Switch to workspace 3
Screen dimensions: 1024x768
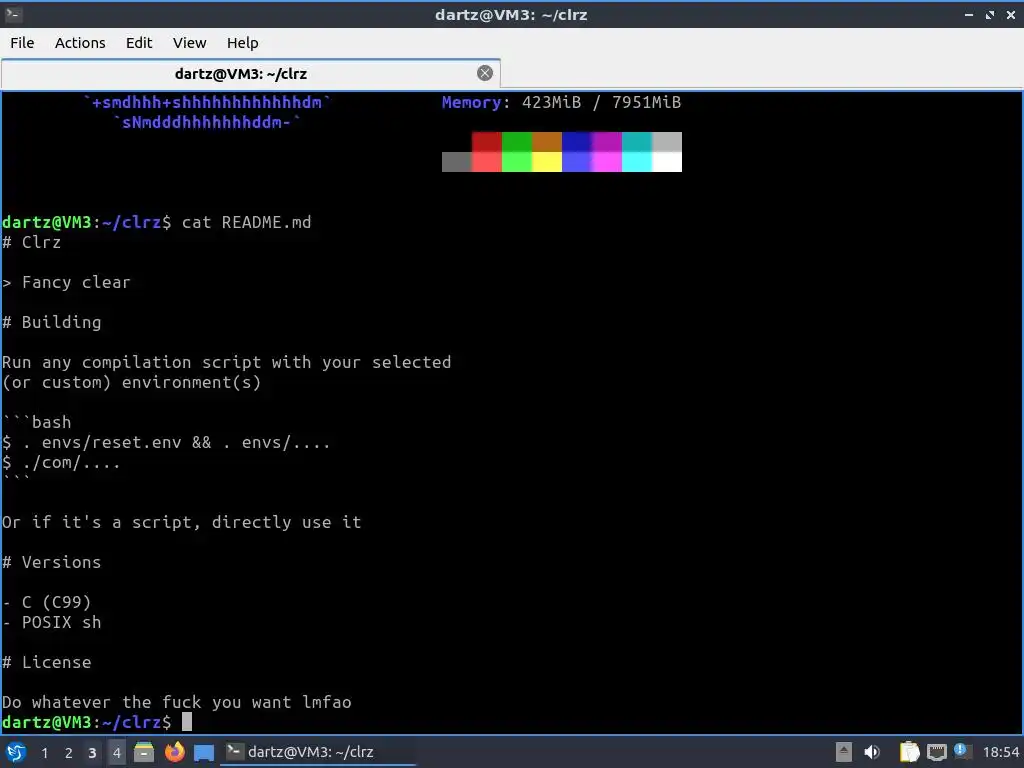[92, 753]
